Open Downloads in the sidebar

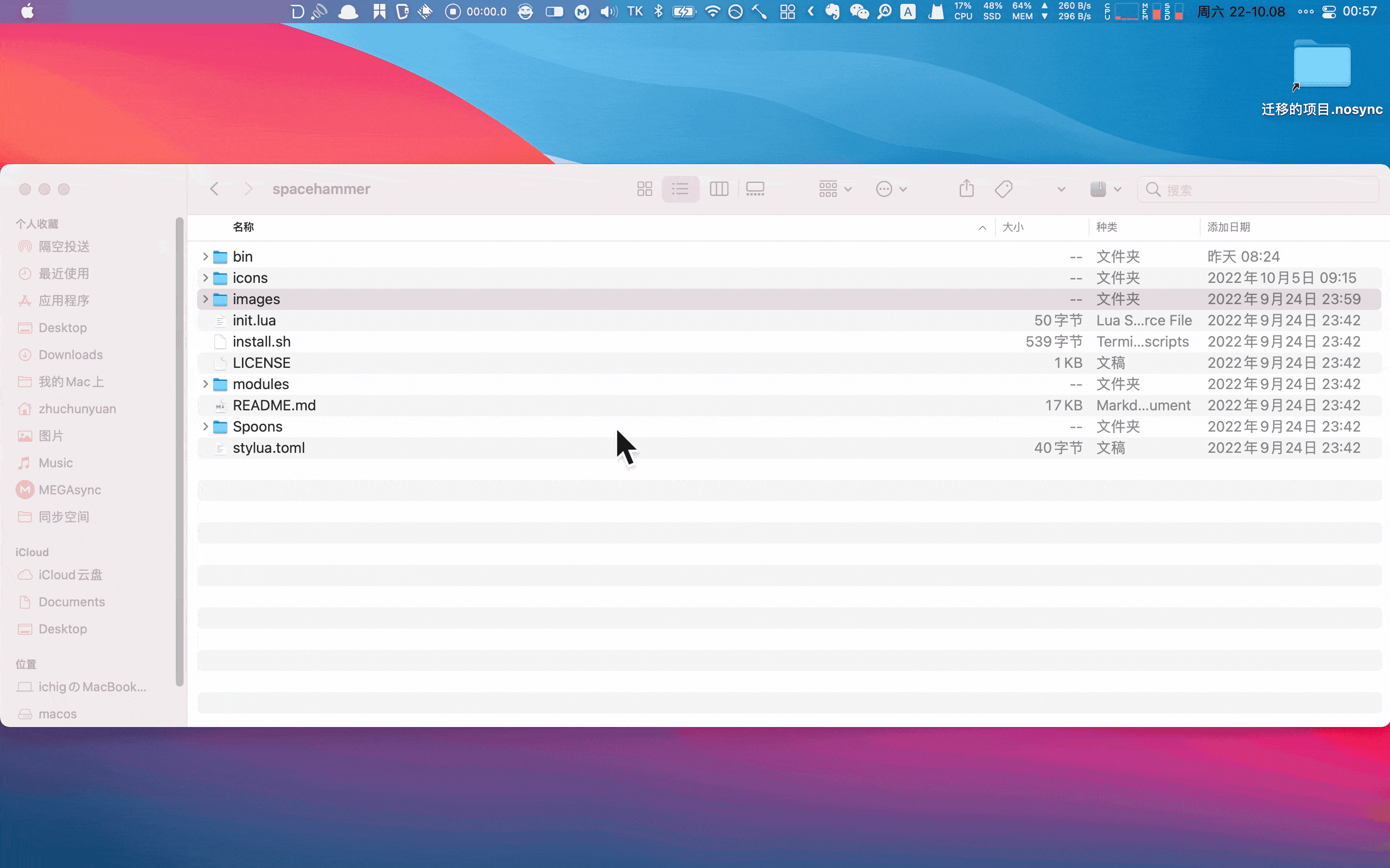tap(70, 355)
